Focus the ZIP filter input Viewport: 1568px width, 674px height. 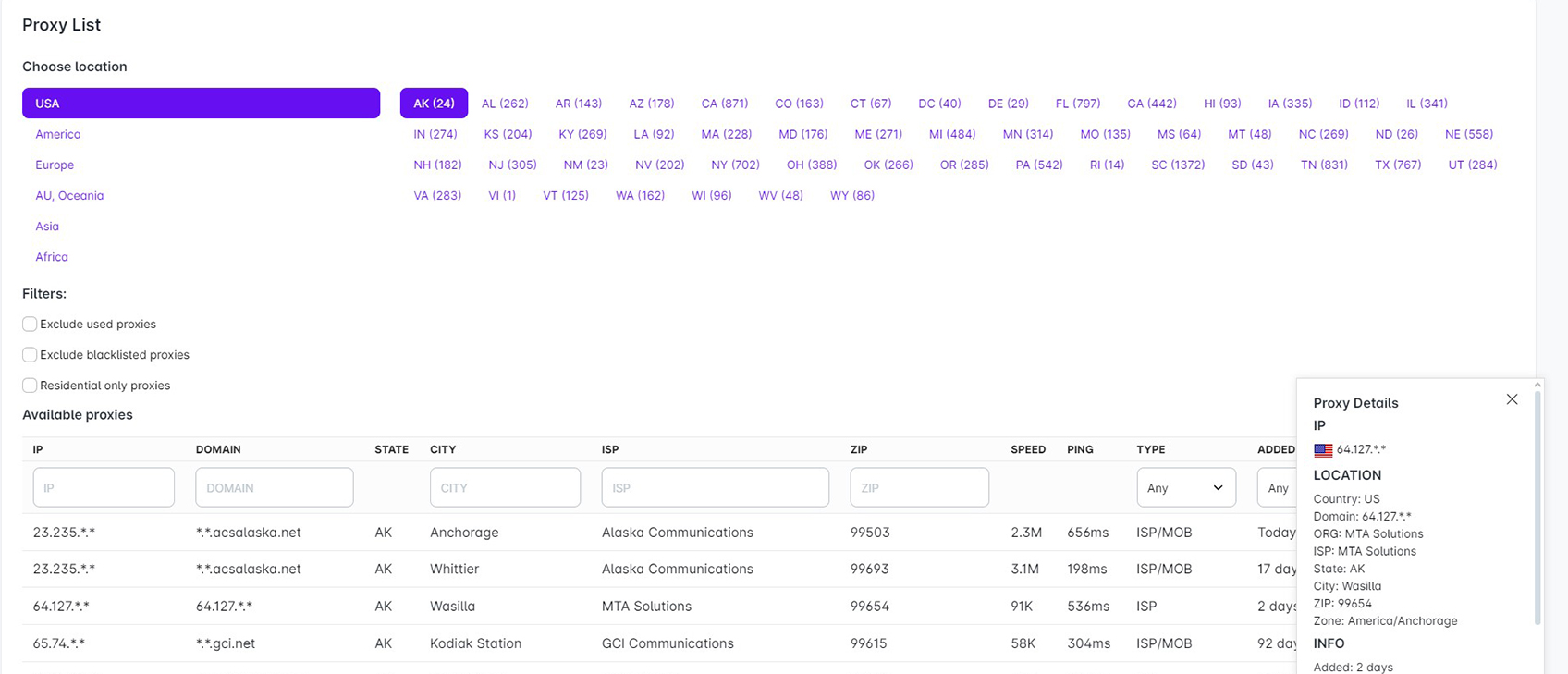coord(920,487)
